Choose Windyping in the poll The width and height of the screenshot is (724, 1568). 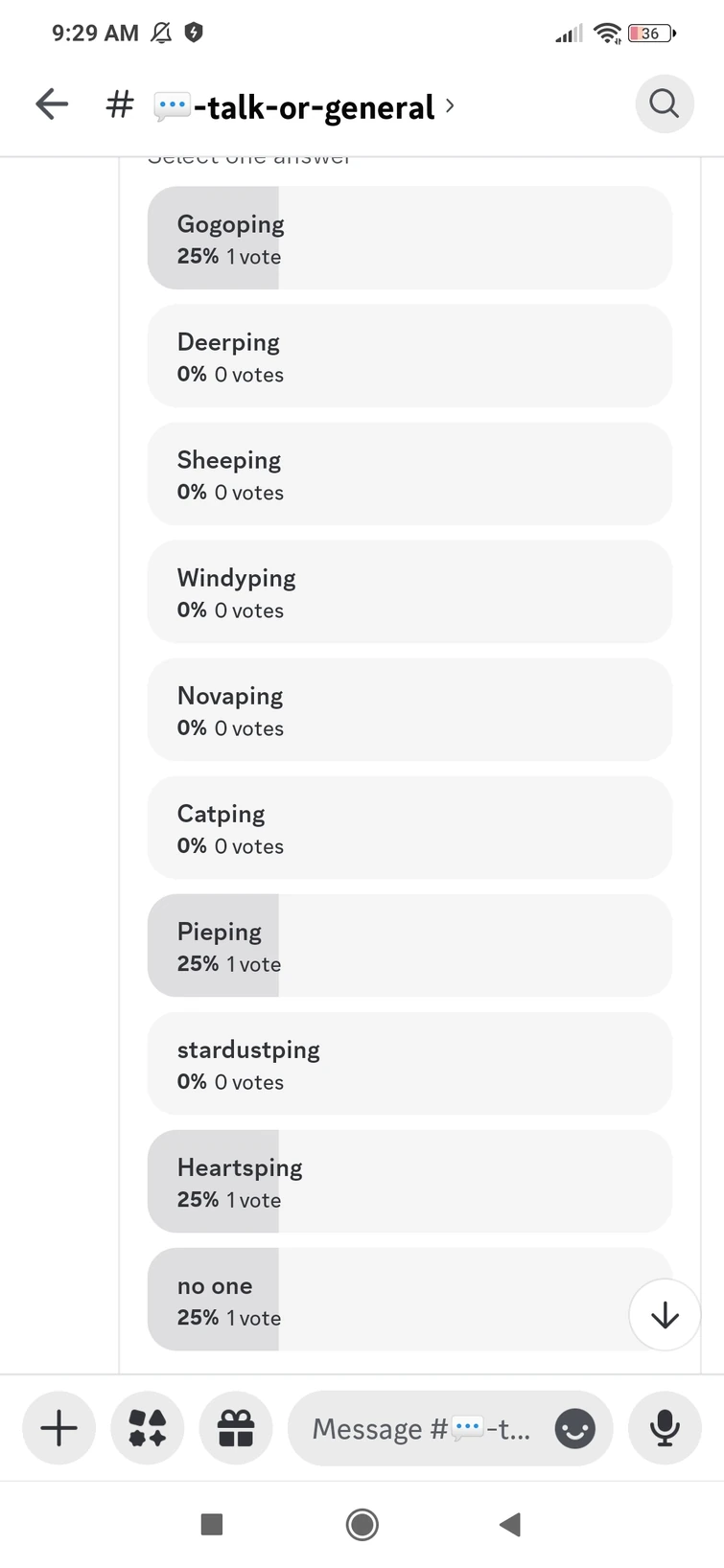pyautogui.click(x=409, y=591)
